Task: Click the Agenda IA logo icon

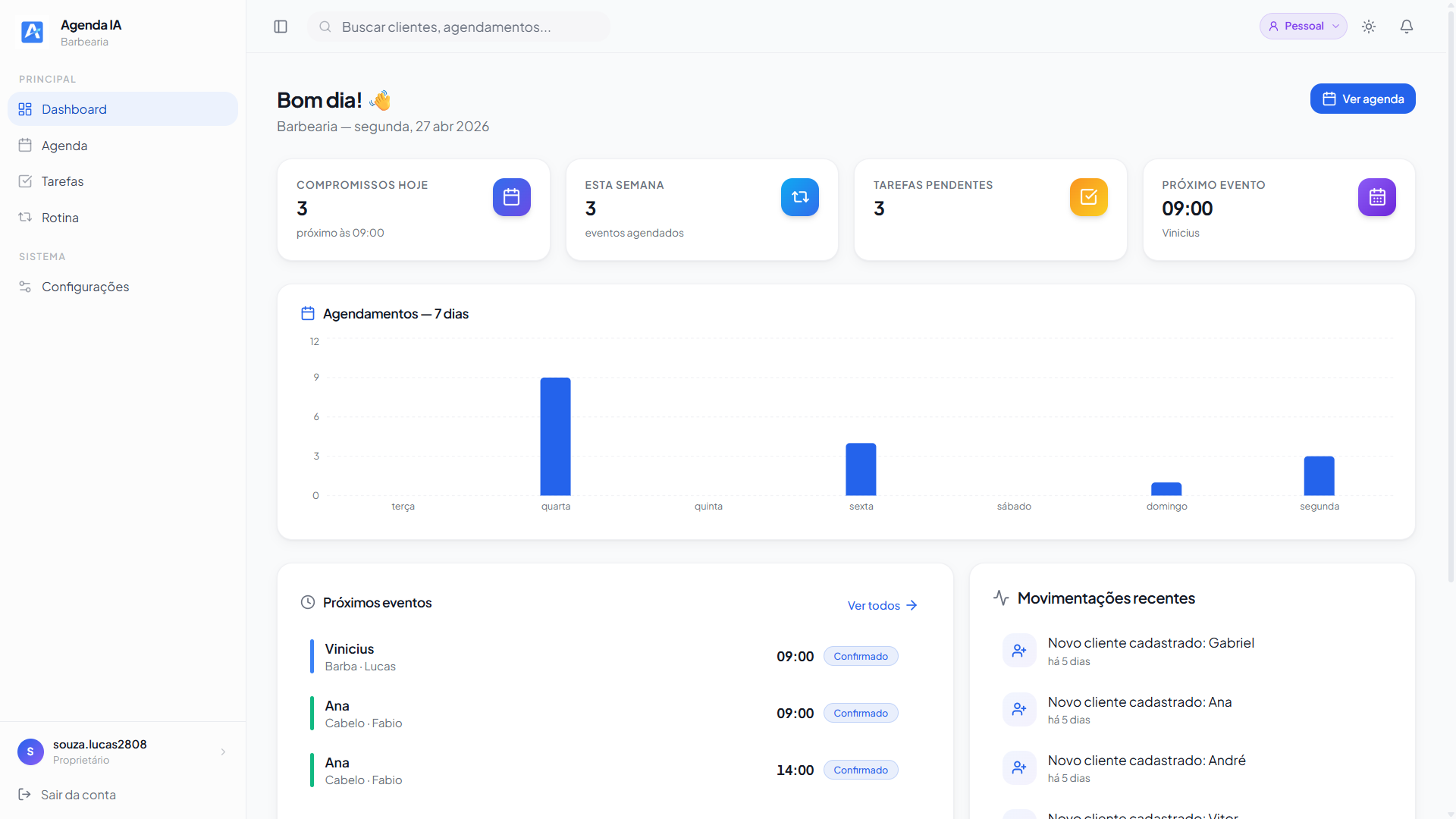Action: 32,32
